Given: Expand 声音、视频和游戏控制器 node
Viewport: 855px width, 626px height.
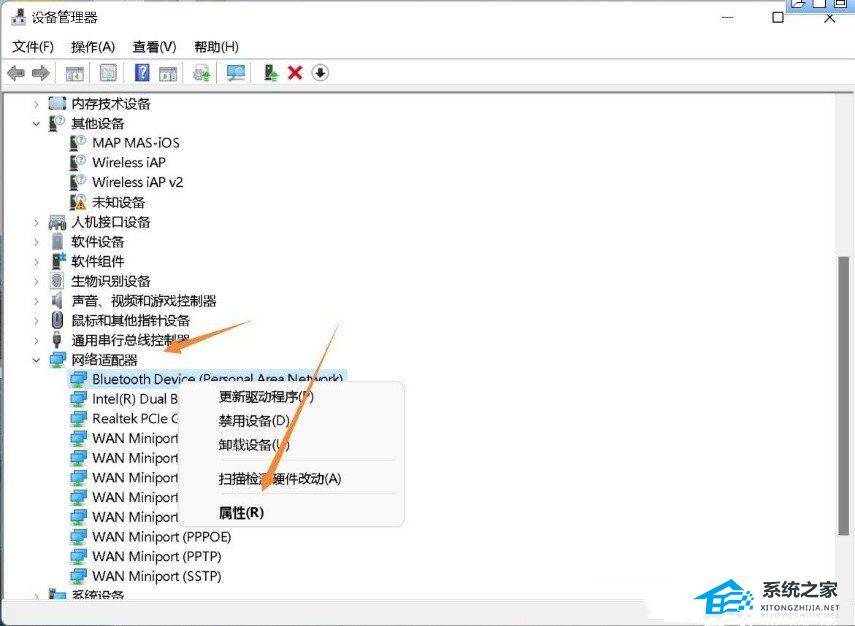Looking at the screenshot, I should (x=36, y=301).
